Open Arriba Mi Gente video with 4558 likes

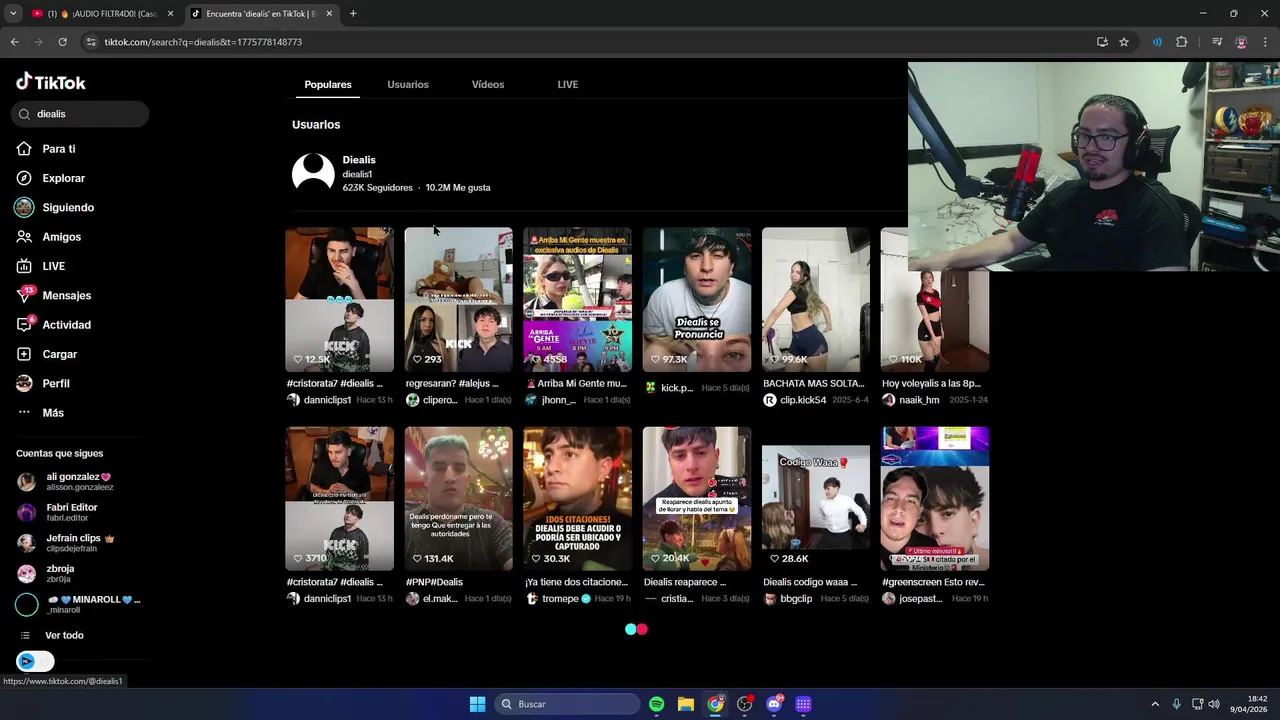pos(577,299)
